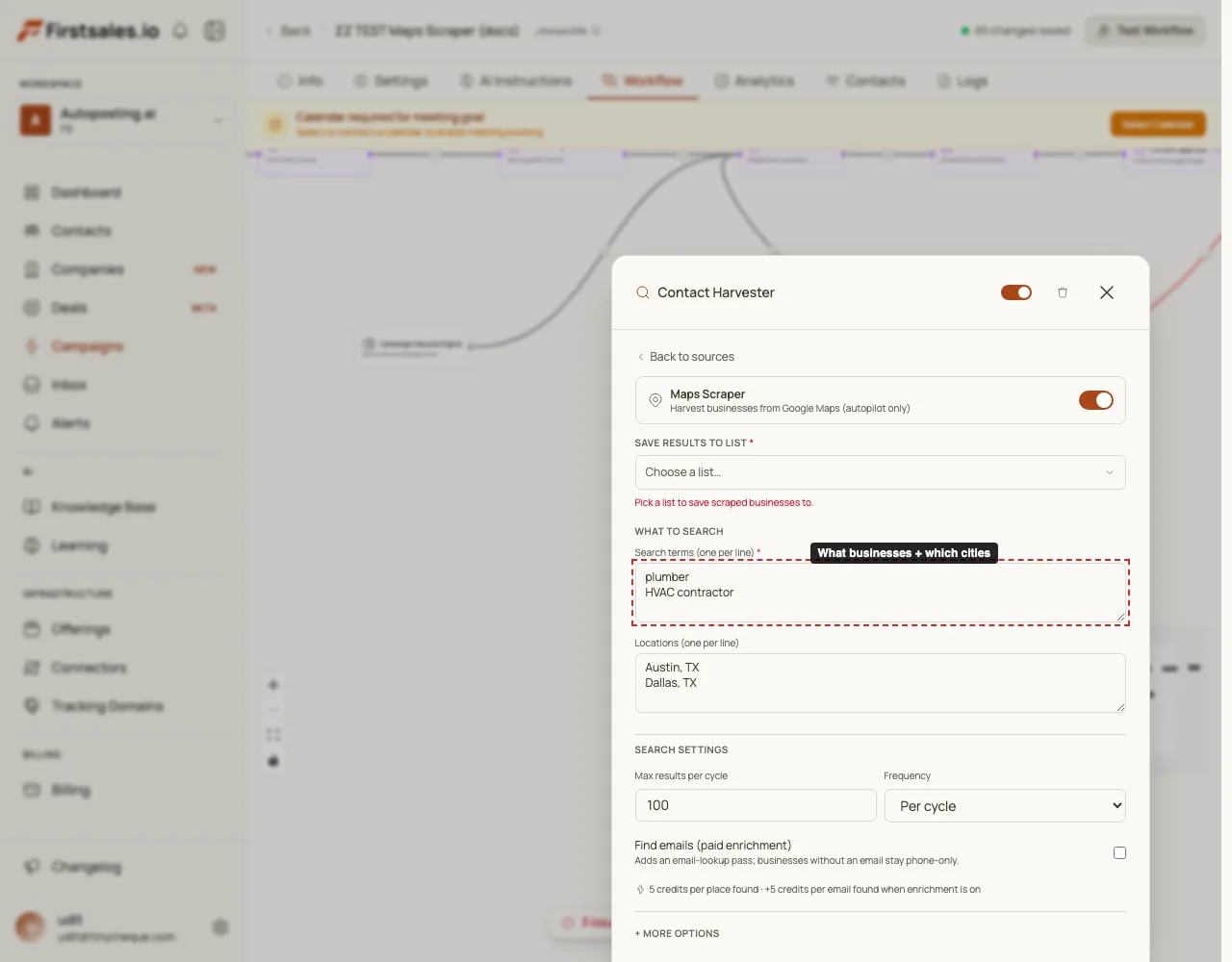Open user settings gear beside the profile
Image resolution: width=1232 pixels, height=962 pixels.
coord(220,927)
